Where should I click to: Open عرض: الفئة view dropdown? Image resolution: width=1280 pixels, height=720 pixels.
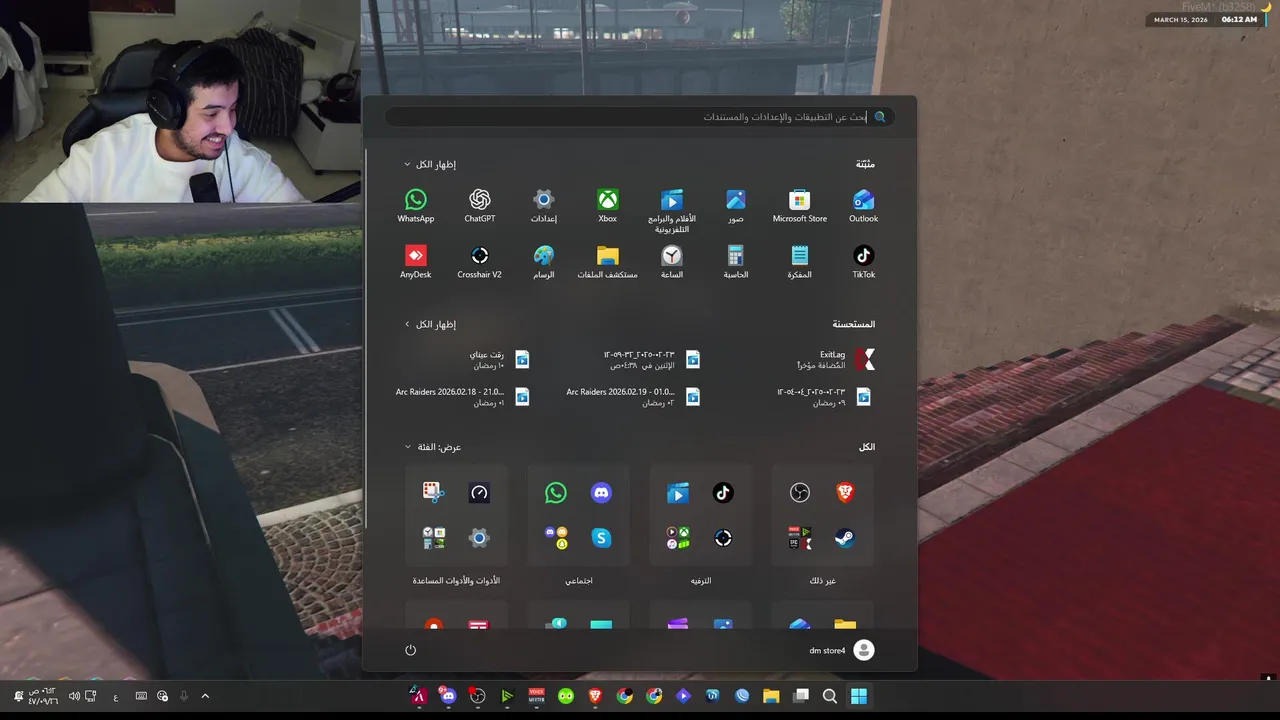pos(433,447)
